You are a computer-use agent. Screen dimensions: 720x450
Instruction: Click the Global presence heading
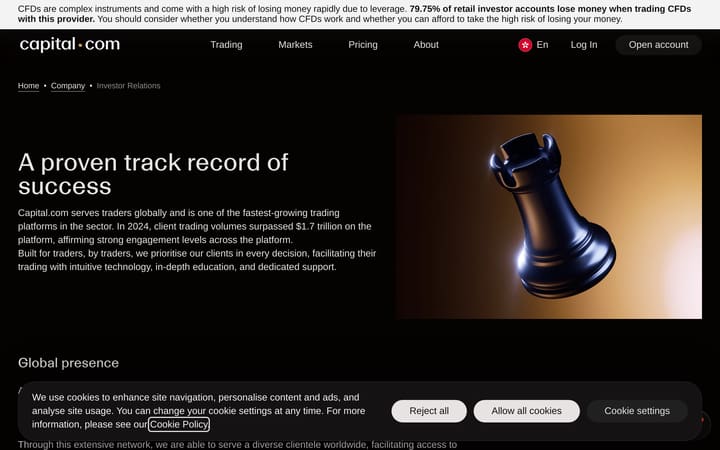point(68,363)
